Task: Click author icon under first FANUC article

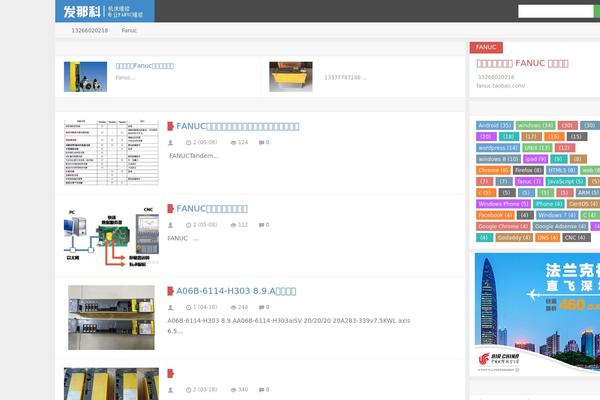Action: 171,142
